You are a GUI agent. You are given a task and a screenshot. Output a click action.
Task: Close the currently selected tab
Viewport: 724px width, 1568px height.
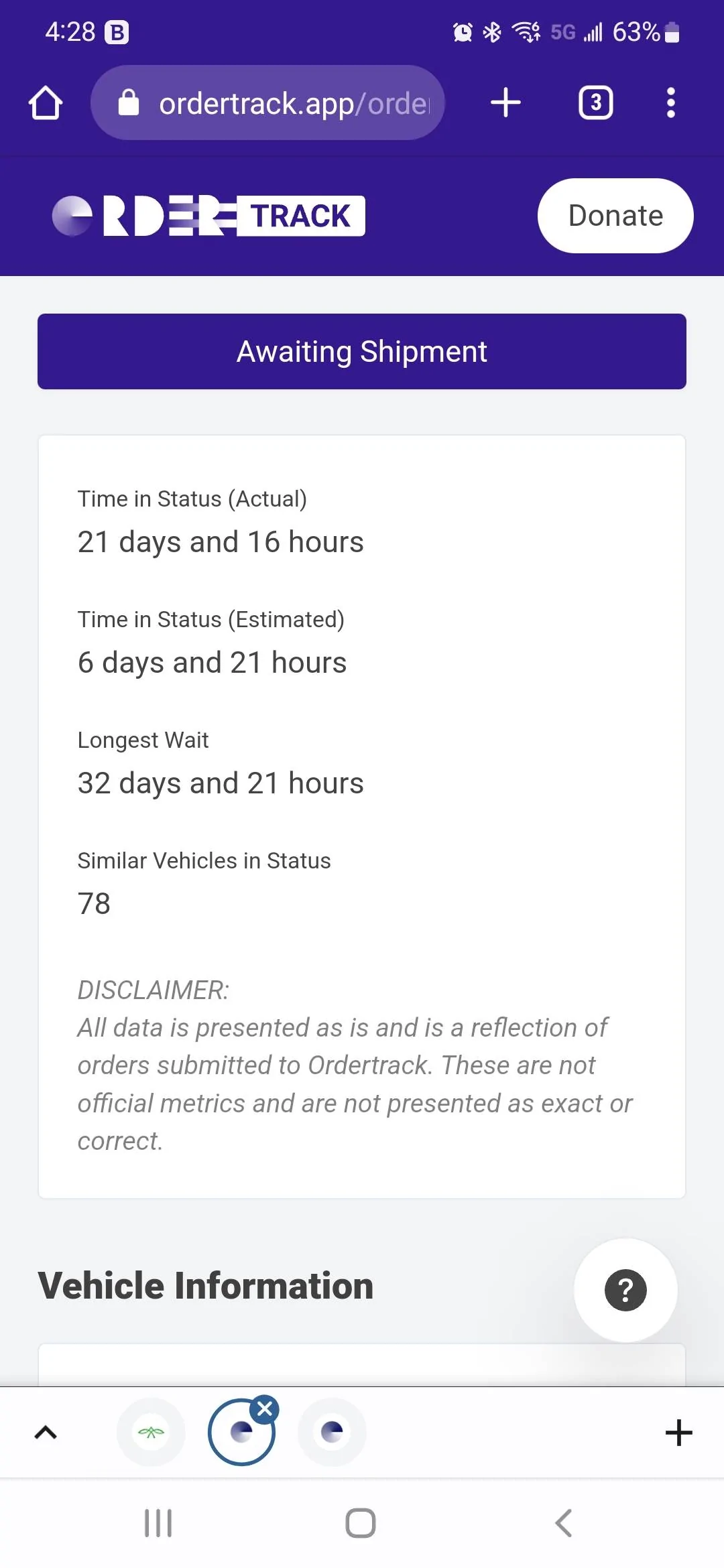point(265,1409)
